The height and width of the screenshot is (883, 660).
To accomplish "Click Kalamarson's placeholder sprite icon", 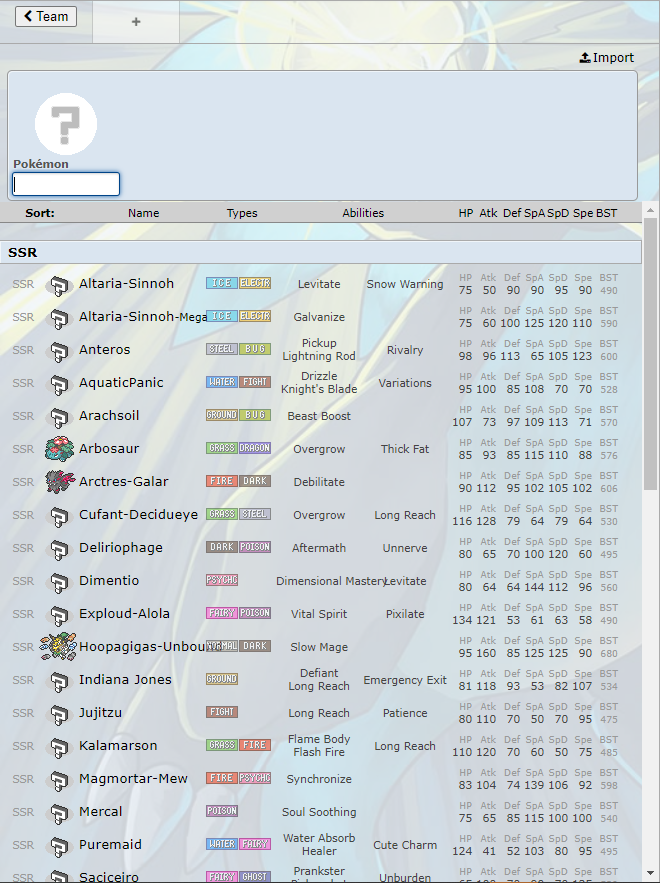I will coord(60,747).
